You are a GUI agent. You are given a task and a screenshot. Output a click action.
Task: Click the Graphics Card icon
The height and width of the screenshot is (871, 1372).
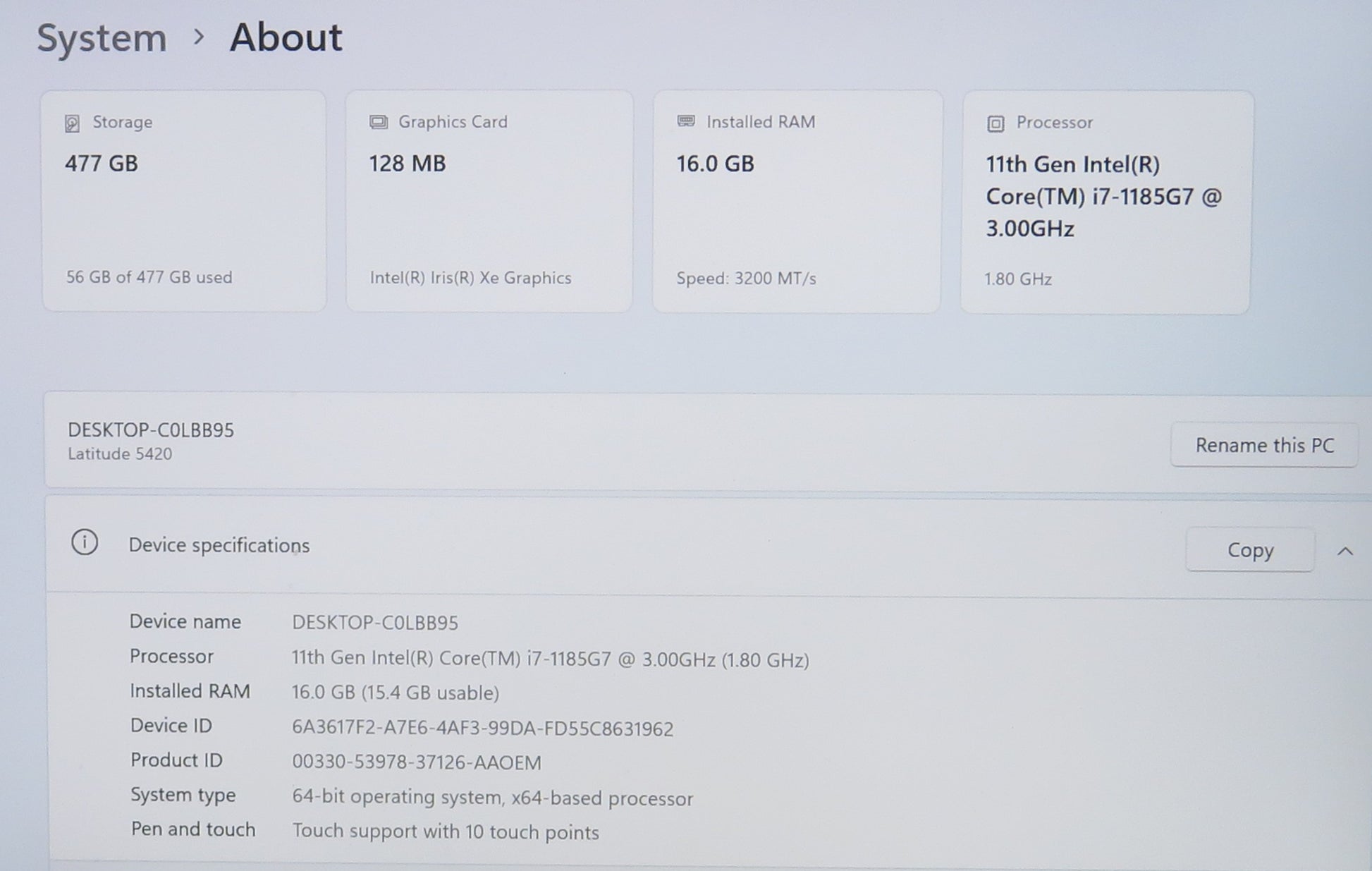[x=379, y=122]
